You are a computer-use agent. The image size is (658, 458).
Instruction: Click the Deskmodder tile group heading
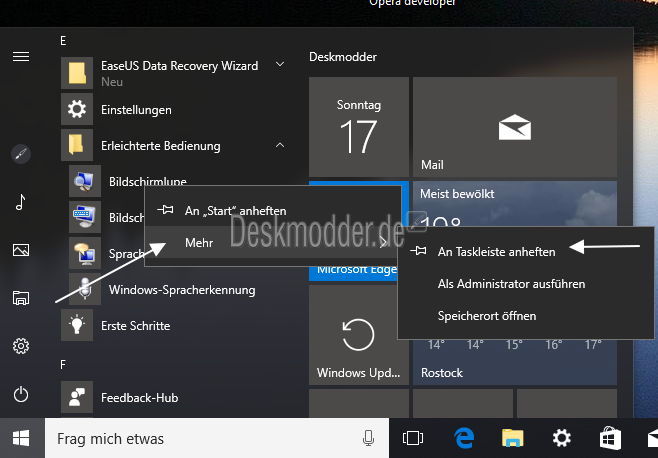click(x=343, y=57)
